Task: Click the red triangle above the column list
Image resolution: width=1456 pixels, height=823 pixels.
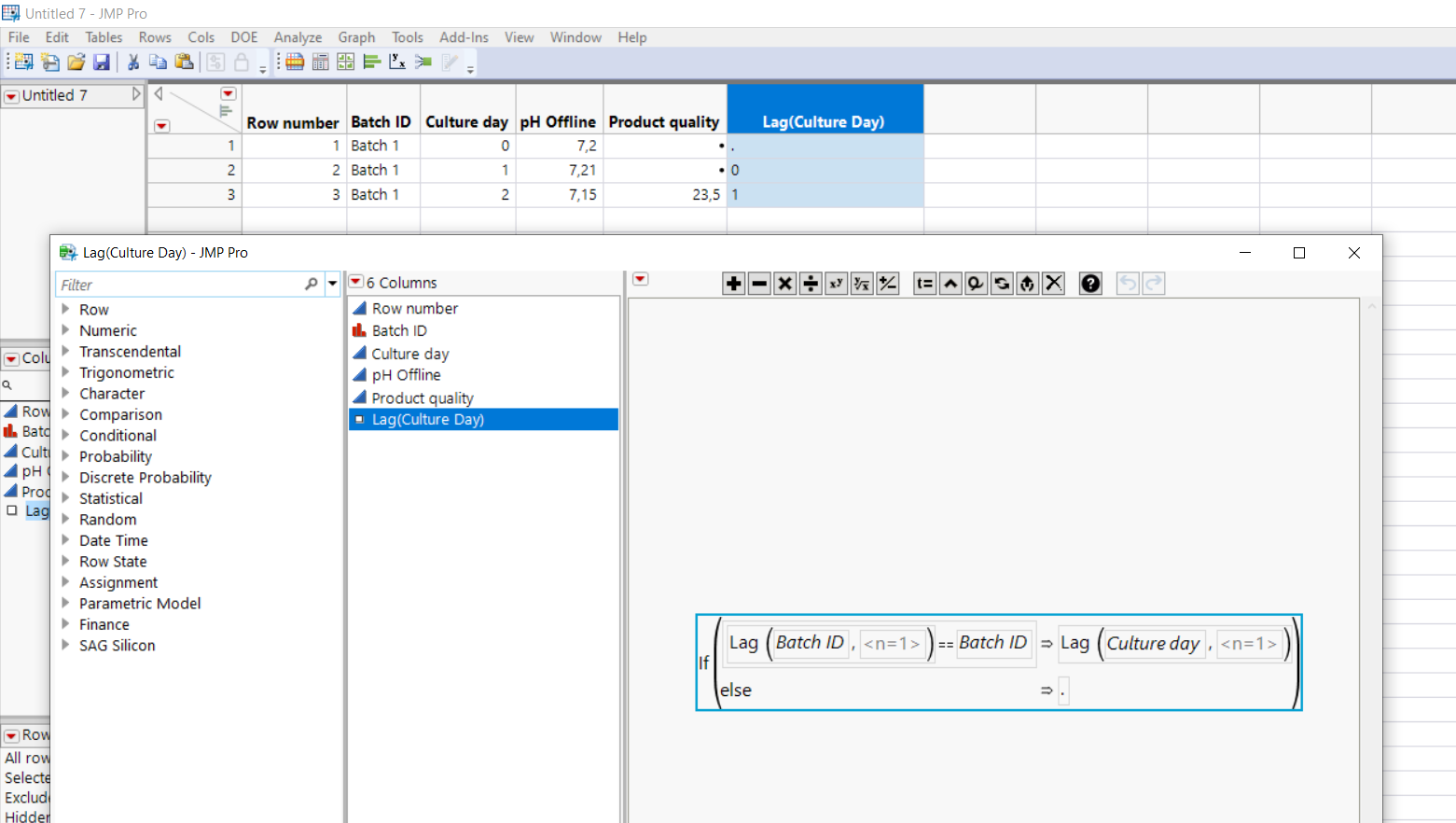Action: pyautogui.click(x=355, y=280)
